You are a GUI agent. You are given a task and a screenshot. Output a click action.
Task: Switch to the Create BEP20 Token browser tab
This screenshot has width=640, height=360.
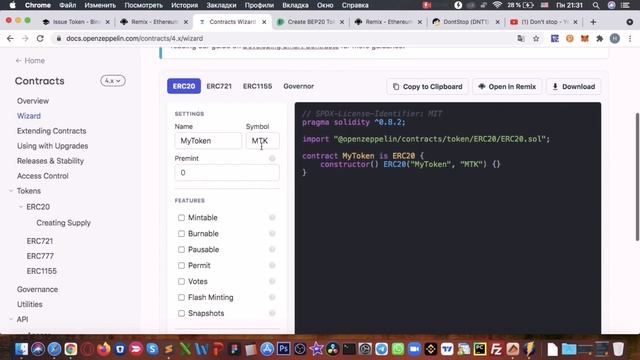[311, 22]
